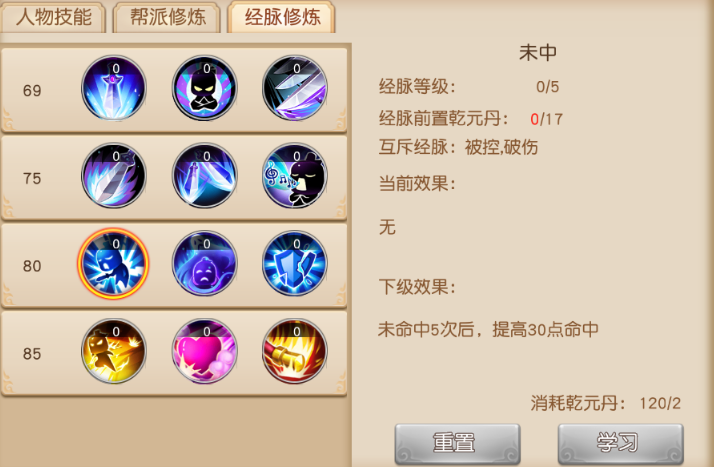Select the glowing sword skill in row 69
The height and width of the screenshot is (467, 714).
click(x=114, y=88)
